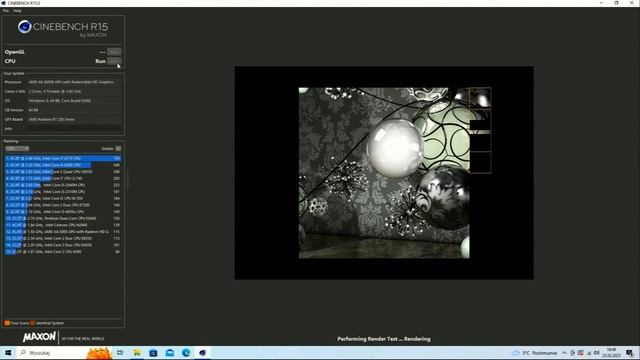Select ranking entry 10, Pentium Dual-Core CPU
Image resolution: width=640 pixels, height=360 pixels.
[63, 218]
